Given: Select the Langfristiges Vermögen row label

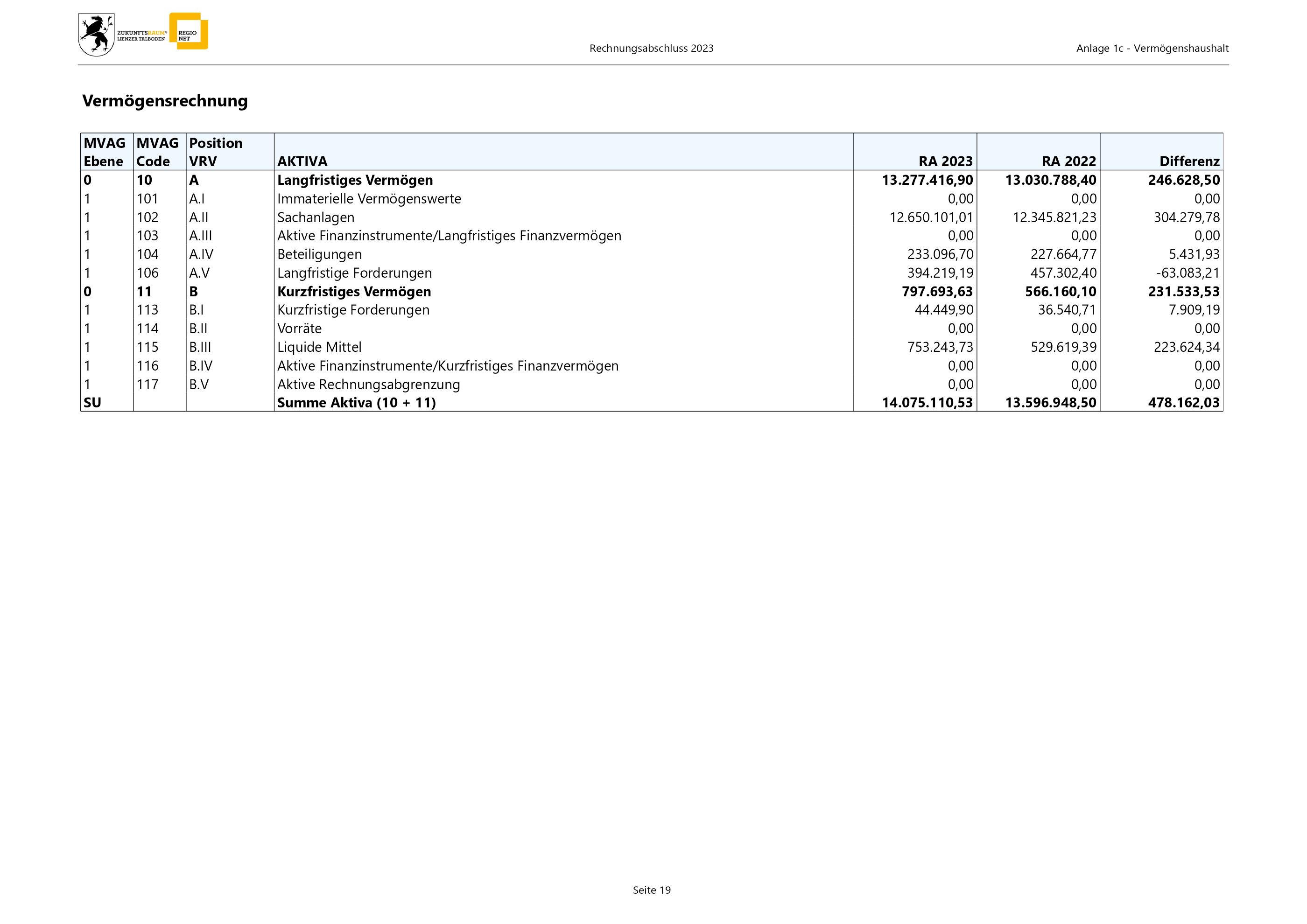Looking at the screenshot, I should (x=355, y=180).
